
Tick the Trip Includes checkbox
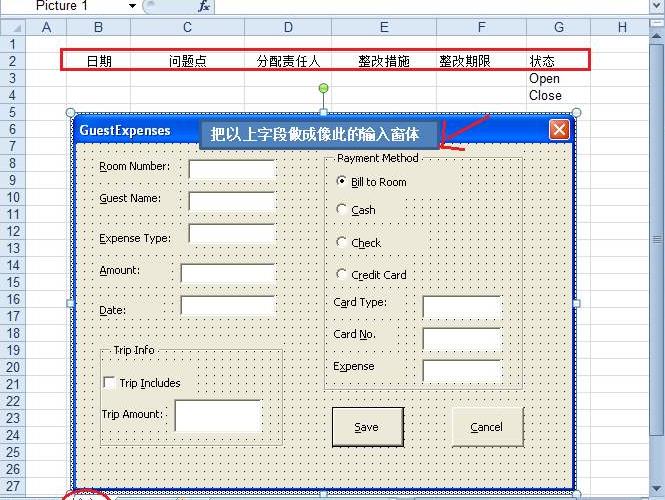point(109,383)
